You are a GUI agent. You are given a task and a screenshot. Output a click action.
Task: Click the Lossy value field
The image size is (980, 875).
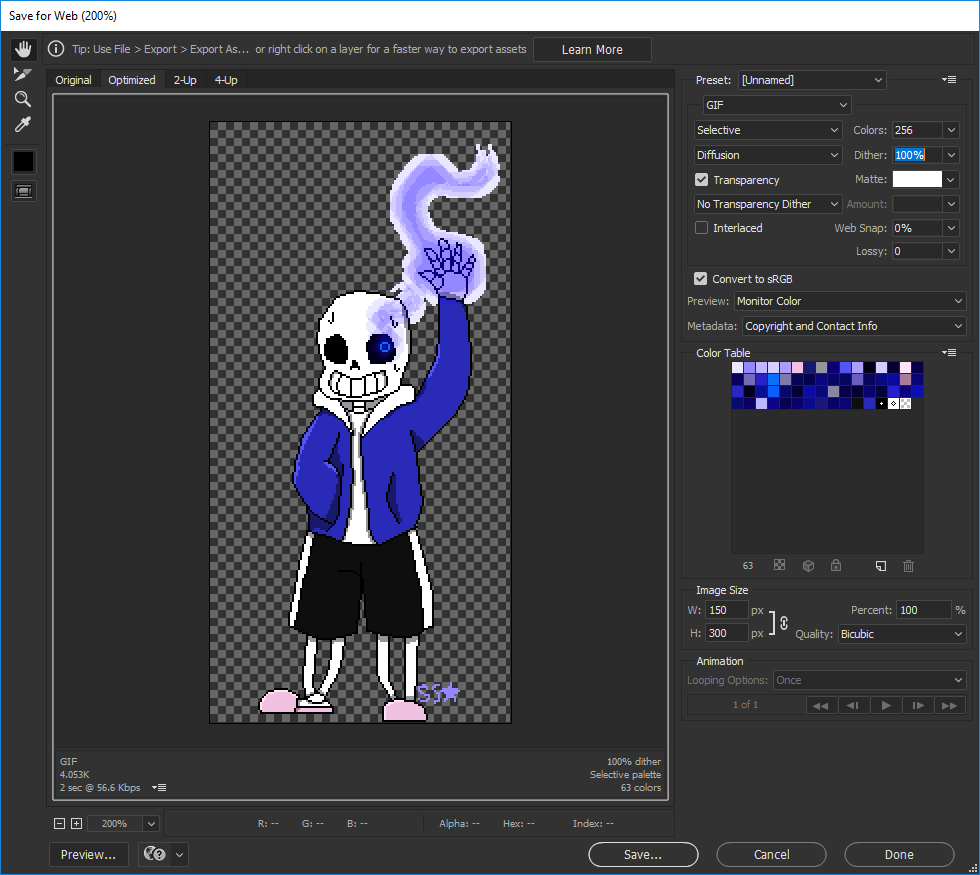coord(916,251)
